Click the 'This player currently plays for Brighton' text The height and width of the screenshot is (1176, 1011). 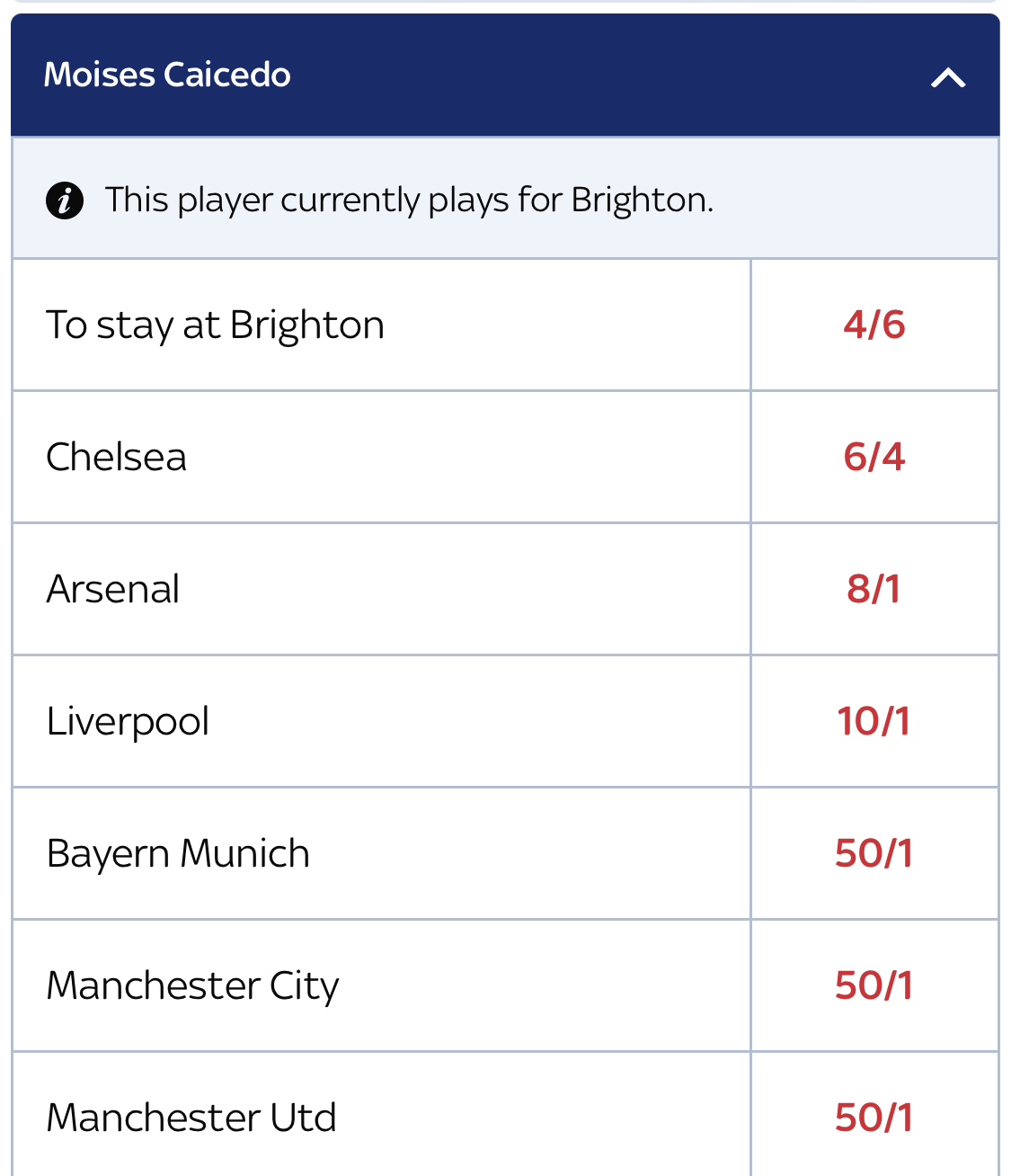[x=409, y=200]
